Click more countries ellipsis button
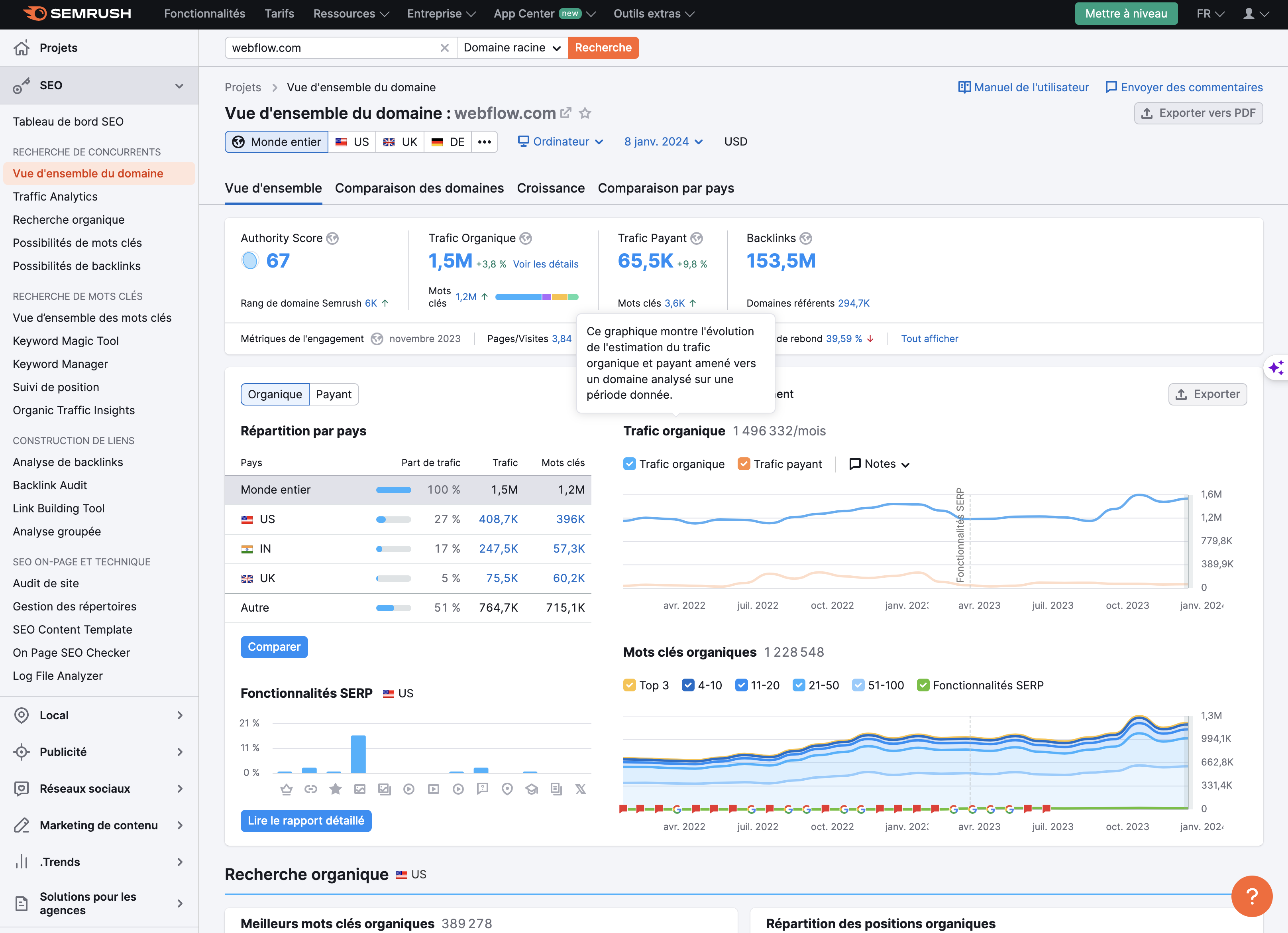Image resolution: width=1288 pixels, height=933 pixels. click(485, 142)
